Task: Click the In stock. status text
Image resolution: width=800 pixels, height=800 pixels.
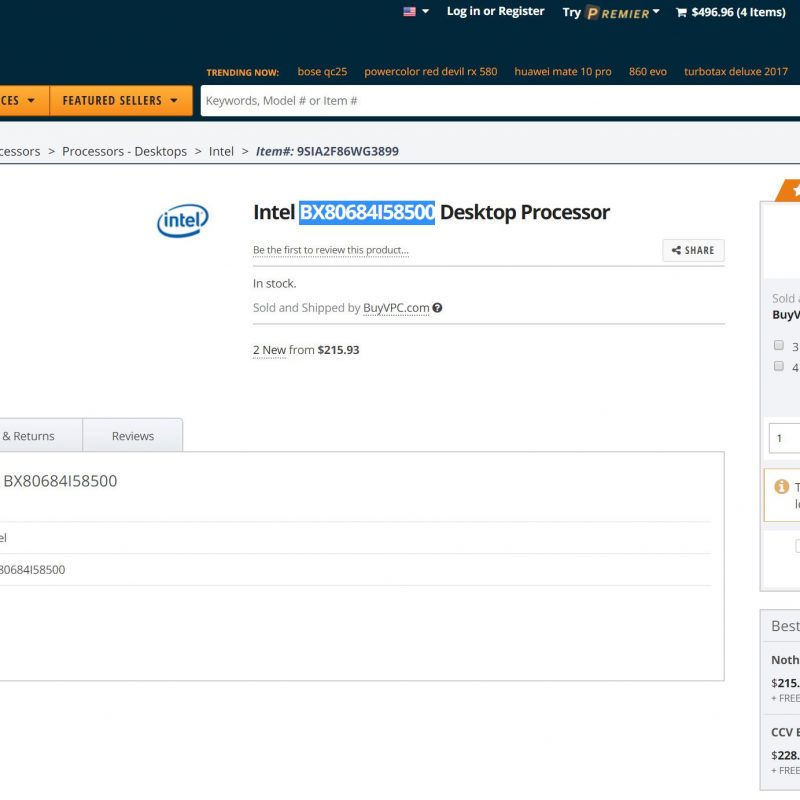Action: click(x=274, y=284)
